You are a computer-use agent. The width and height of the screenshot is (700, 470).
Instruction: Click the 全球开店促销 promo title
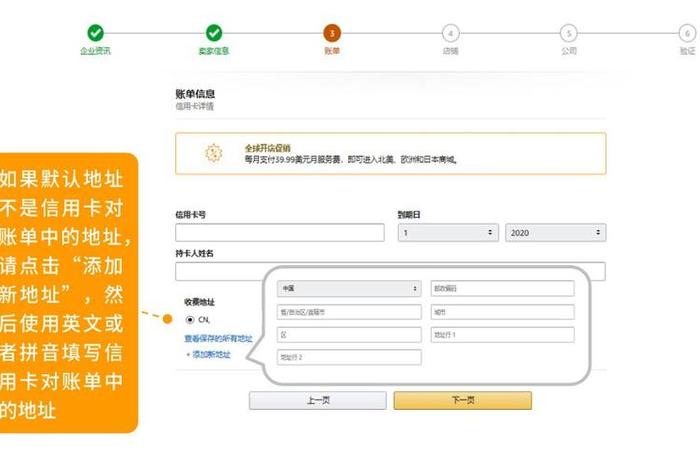pyautogui.click(x=267, y=148)
